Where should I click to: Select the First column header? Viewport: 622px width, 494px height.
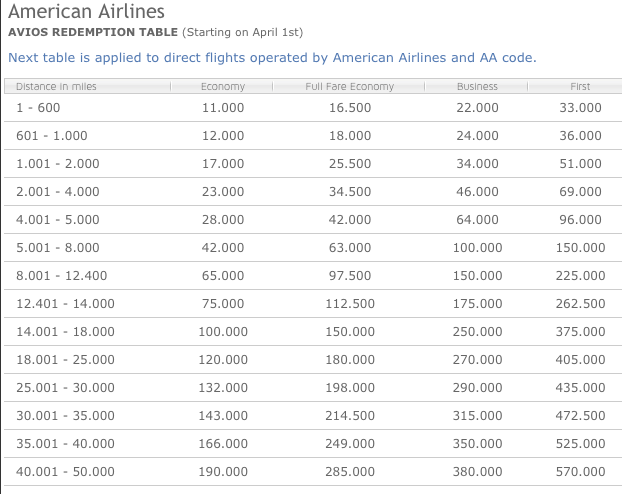pos(580,87)
